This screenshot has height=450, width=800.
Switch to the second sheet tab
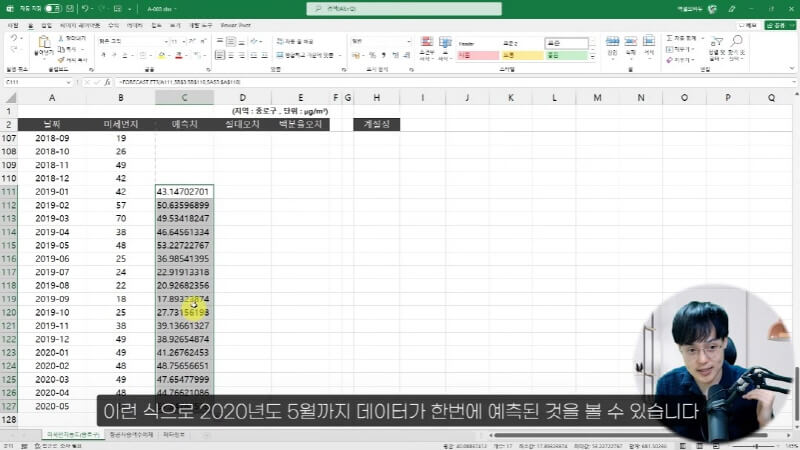pos(131,435)
